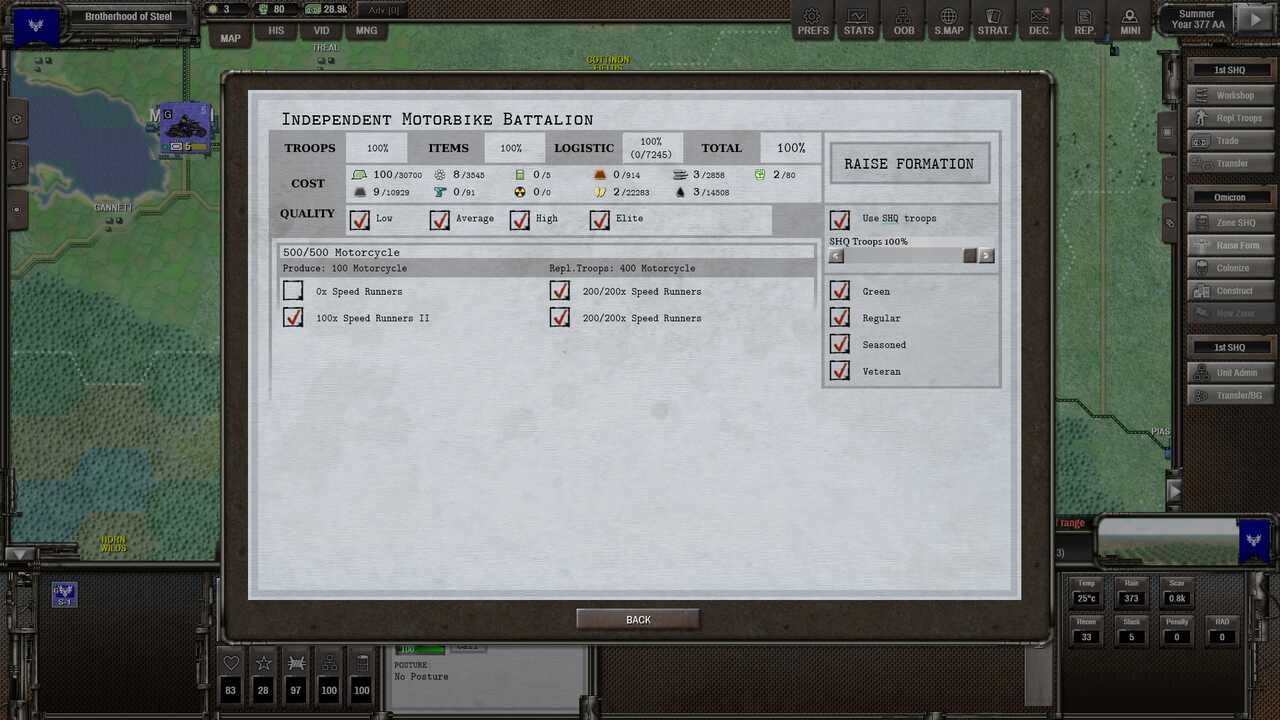Open the Unit Admin sidebar button

tap(1229, 373)
